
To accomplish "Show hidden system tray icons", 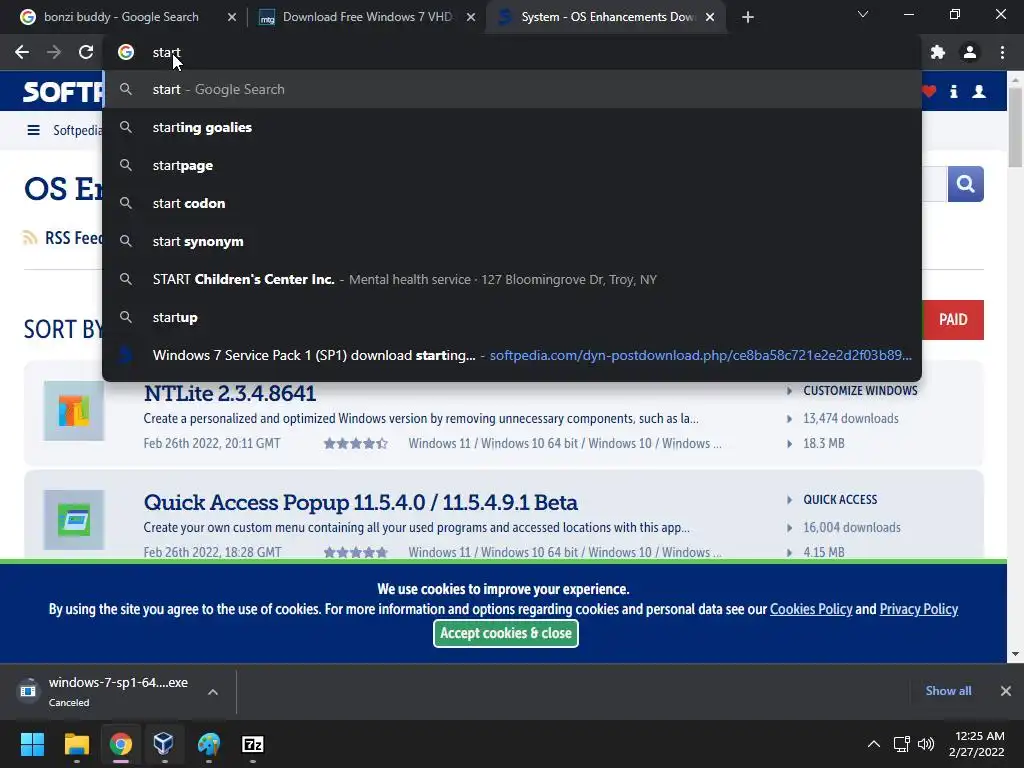I will point(874,744).
